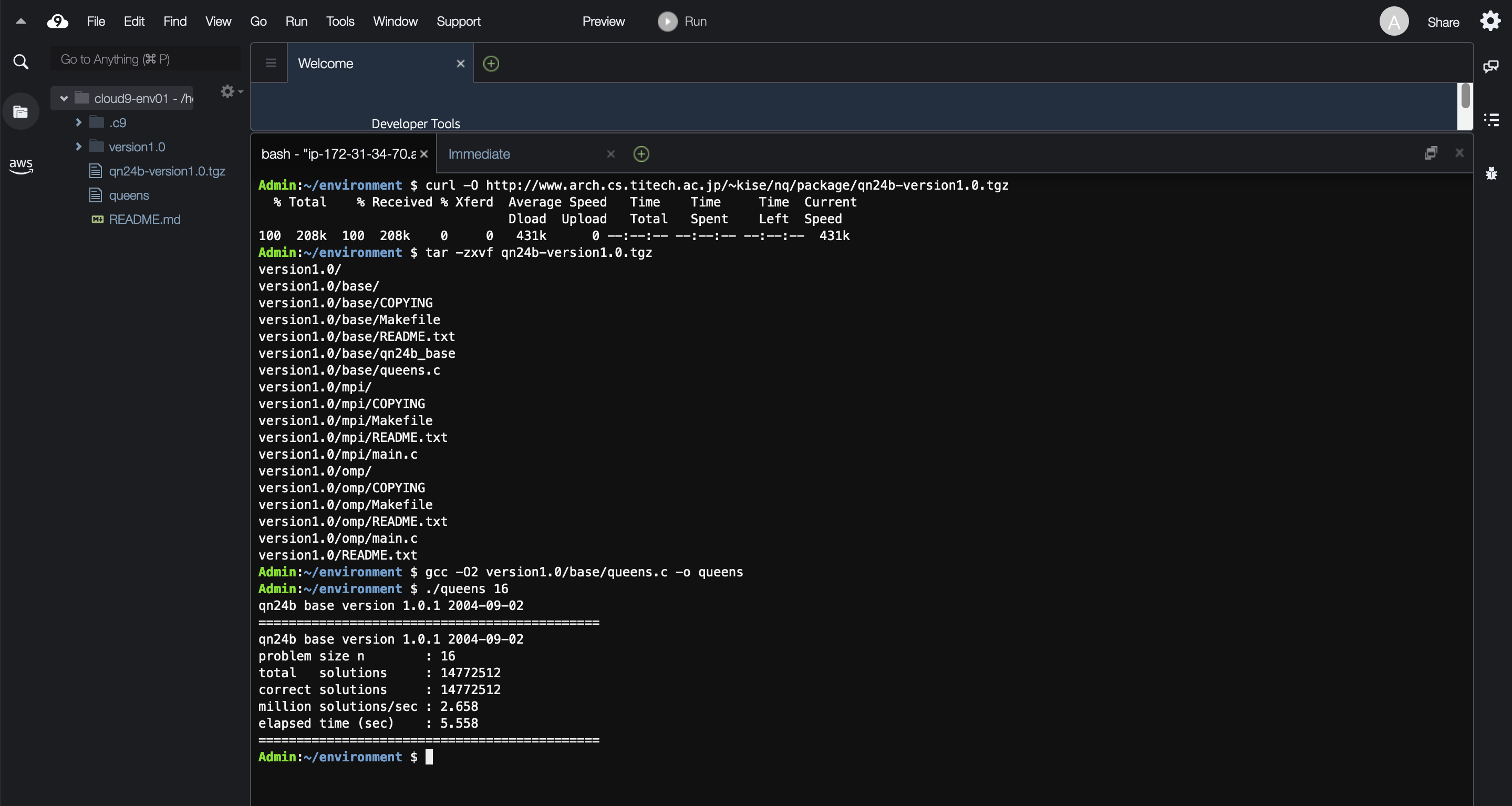Open the Go menu
This screenshot has width=1512, height=806.
[x=258, y=22]
